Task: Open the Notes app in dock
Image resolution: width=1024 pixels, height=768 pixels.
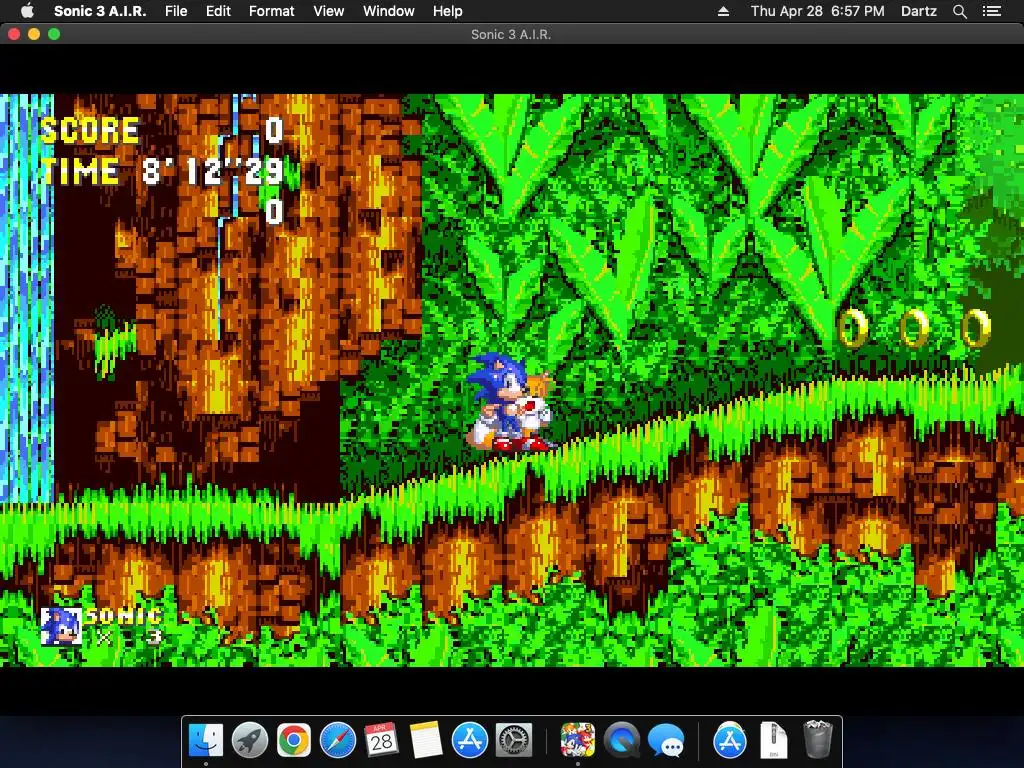Action: pos(426,740)
